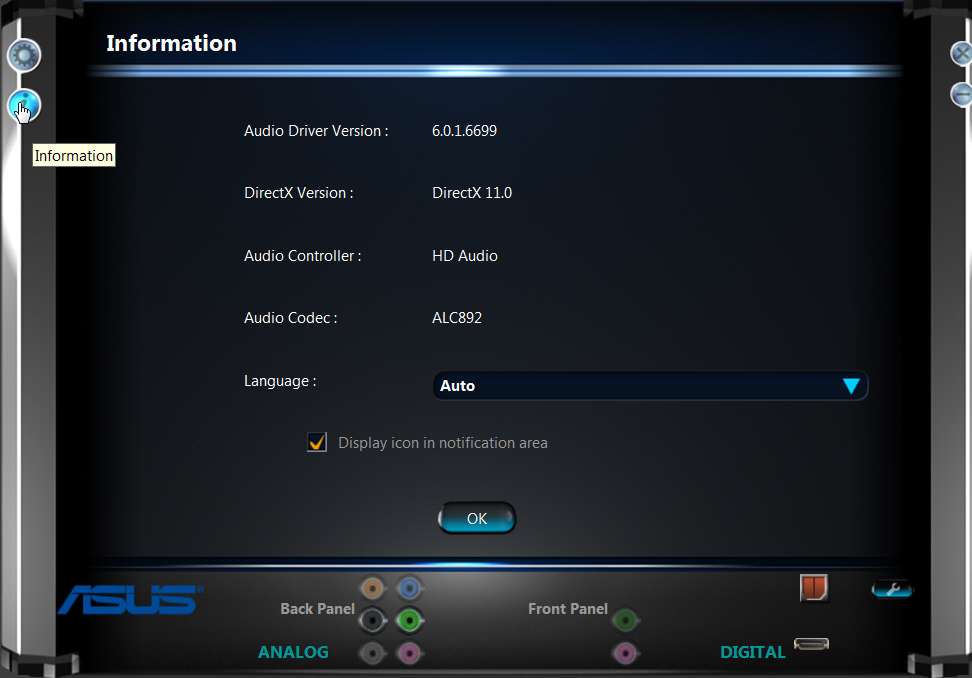Confirm with the OK button
Screen dimensions: 972x678
[477, 518]
